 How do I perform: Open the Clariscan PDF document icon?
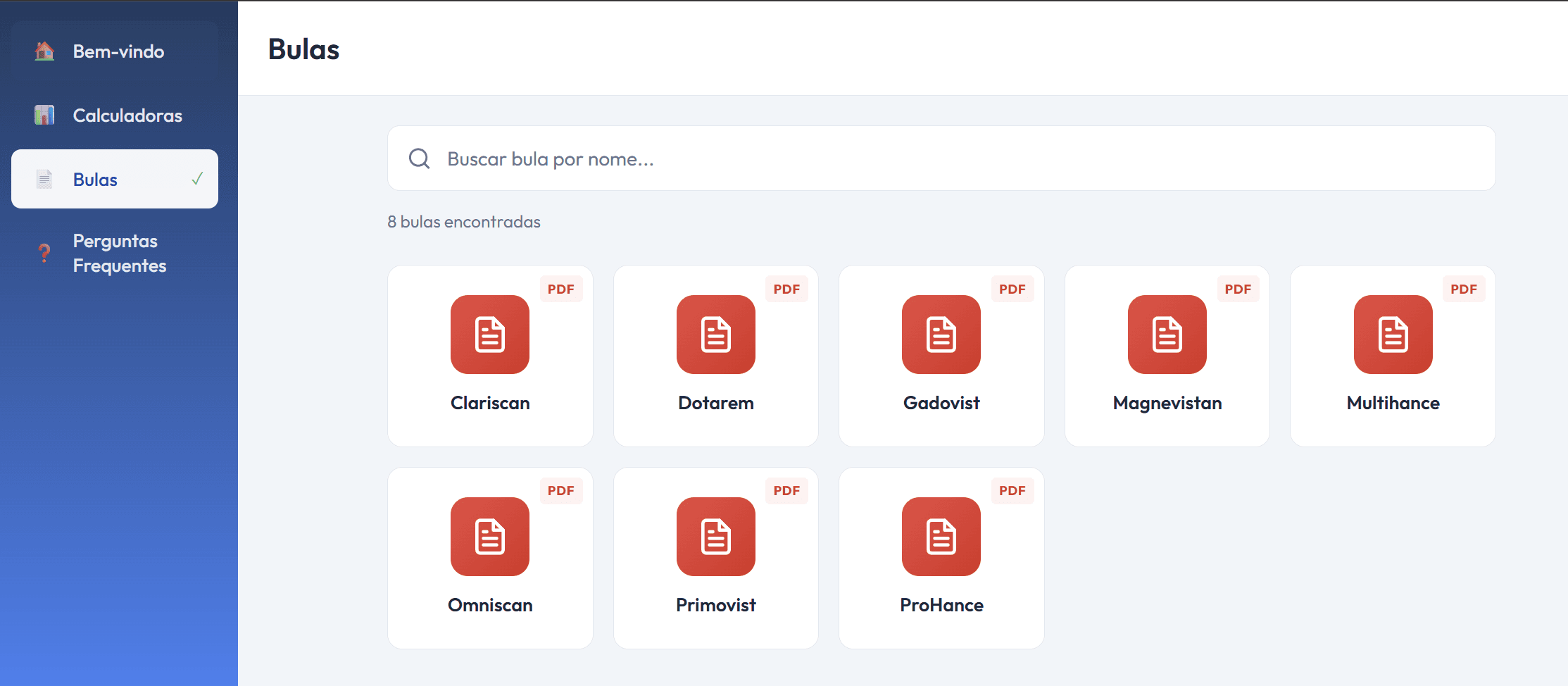[x=490, y=335]
